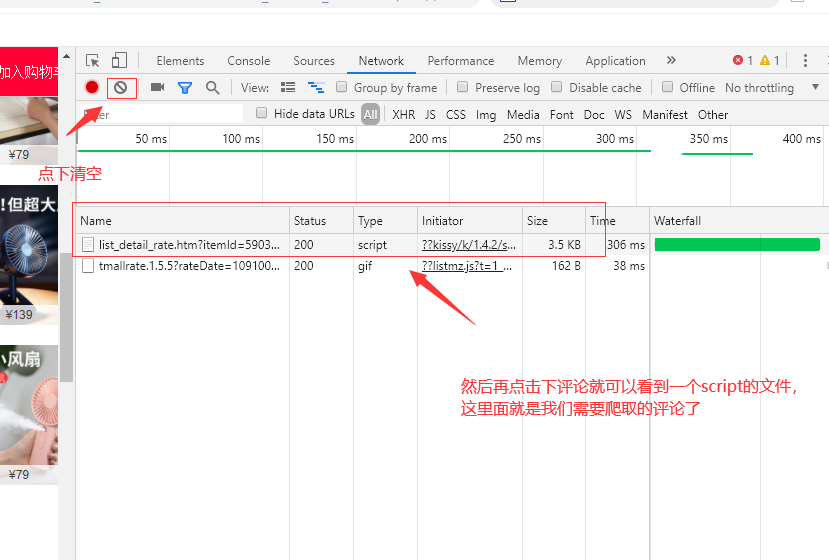829x560 pixels.
Task: Click 306 ms time cell
Action: (626, 245)
